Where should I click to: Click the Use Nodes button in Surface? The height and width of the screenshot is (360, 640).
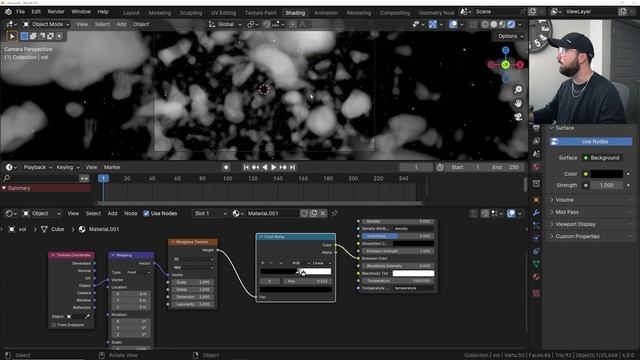[x=591, y=142]
